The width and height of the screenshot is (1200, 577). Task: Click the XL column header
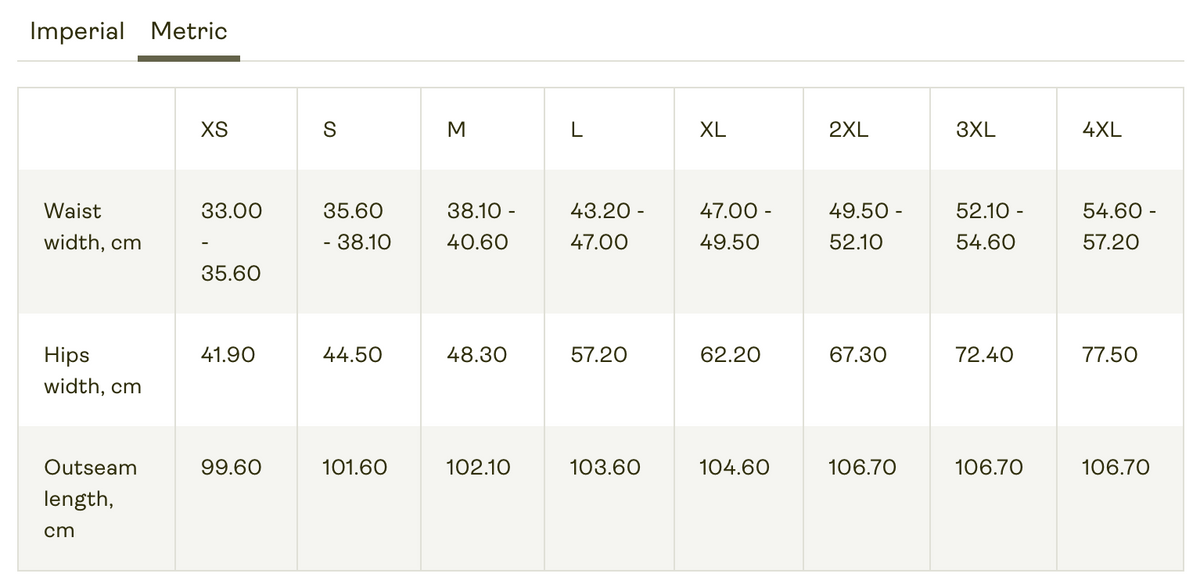click(x=713, y=130)
